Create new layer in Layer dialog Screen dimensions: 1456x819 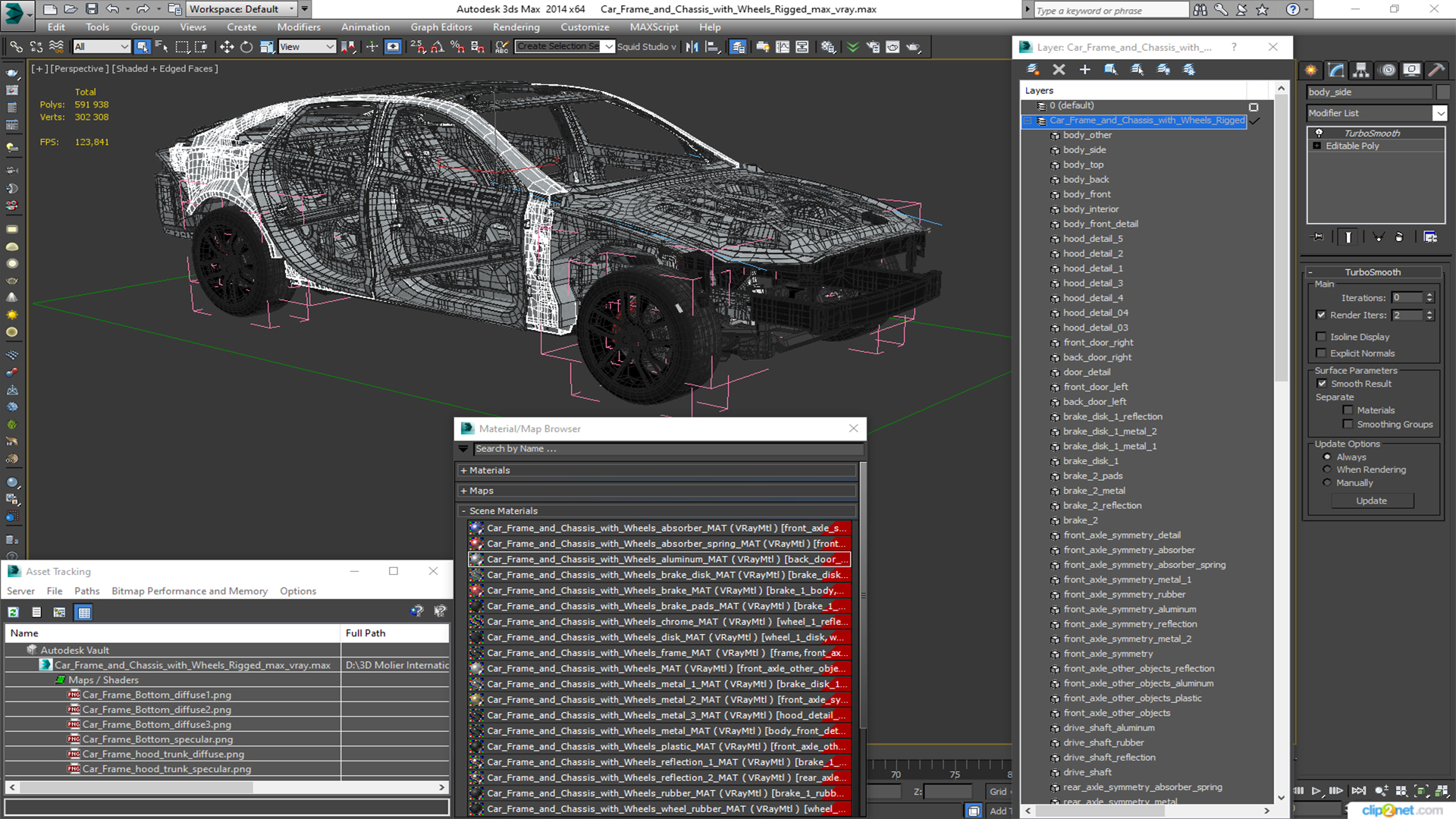click(x=1033, y=69)
